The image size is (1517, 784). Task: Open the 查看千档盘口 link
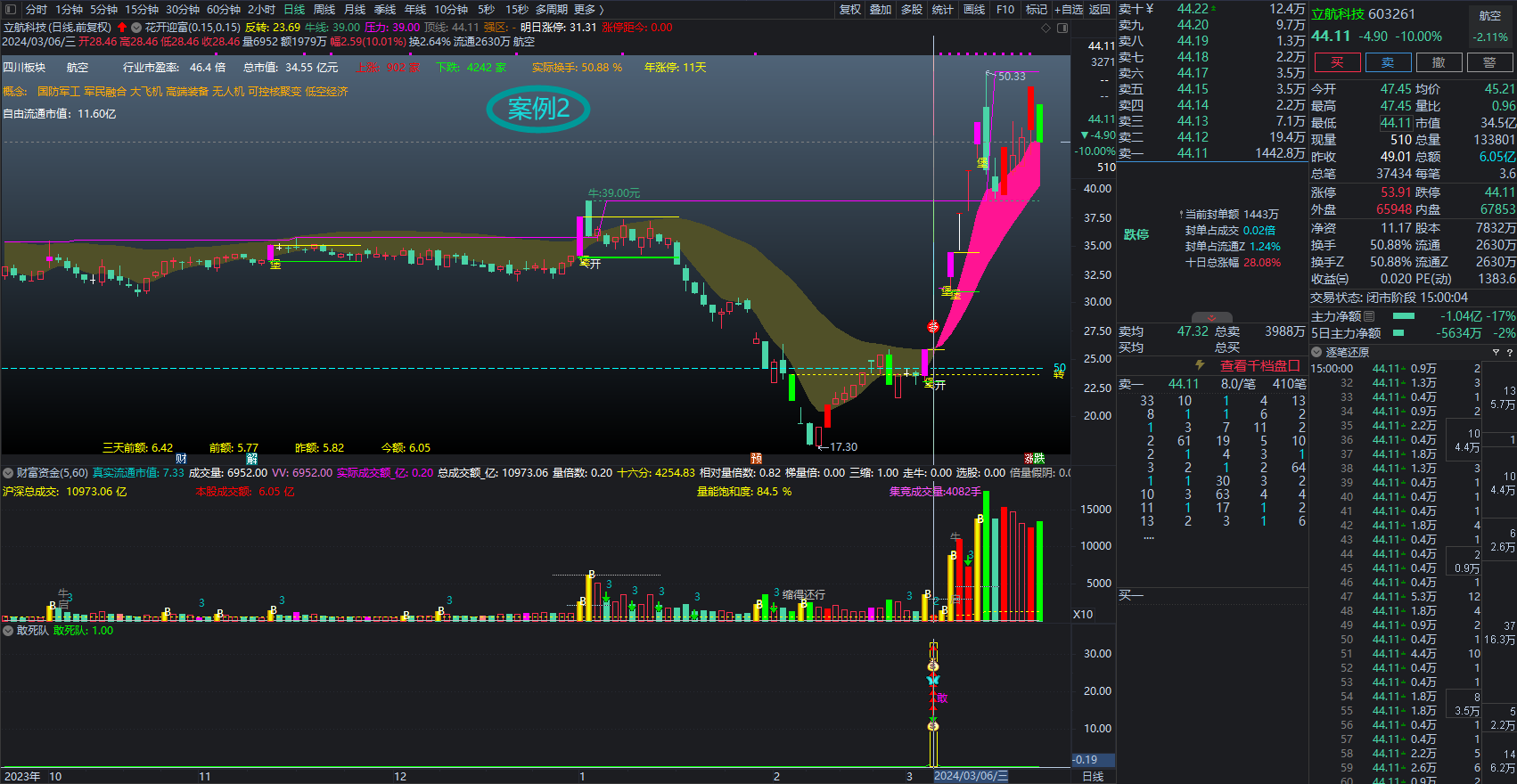(1260, 365)
